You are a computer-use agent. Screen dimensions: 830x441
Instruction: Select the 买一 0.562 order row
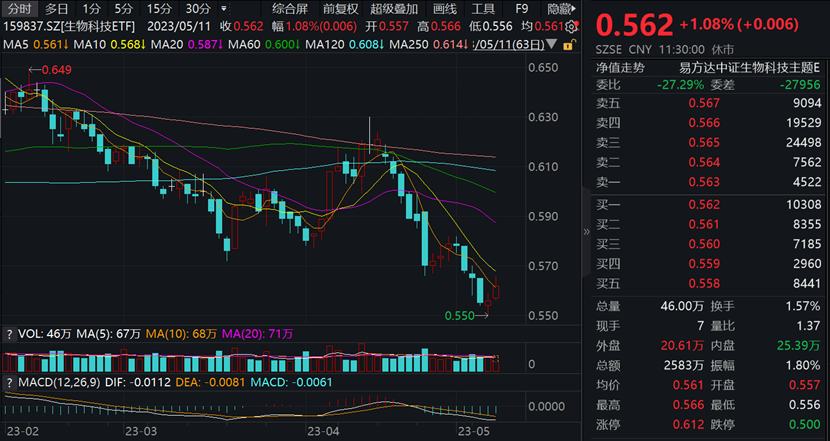(x=708, y=204)
